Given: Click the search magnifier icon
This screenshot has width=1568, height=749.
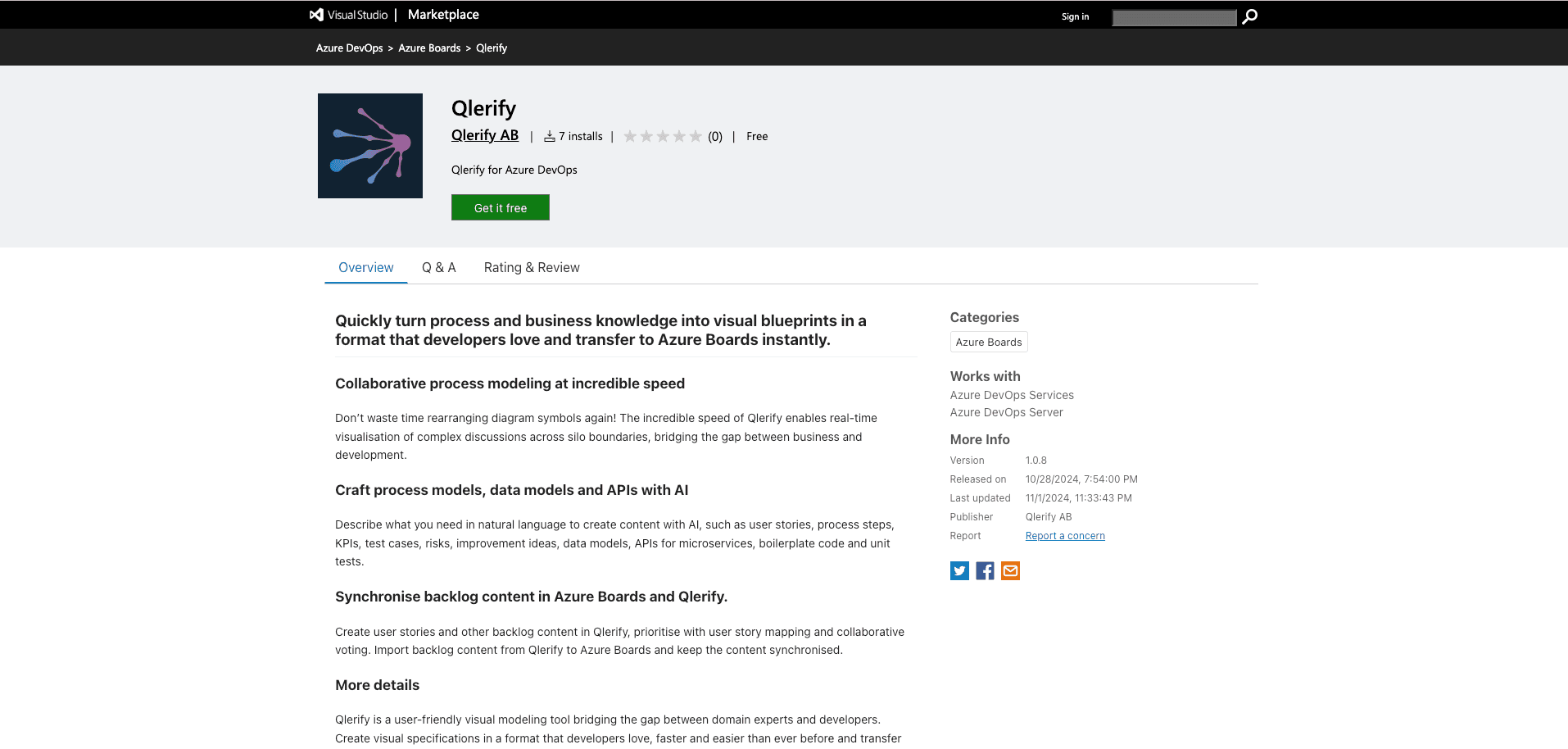Looking at the screenshot, I should tap(1249, 16).
